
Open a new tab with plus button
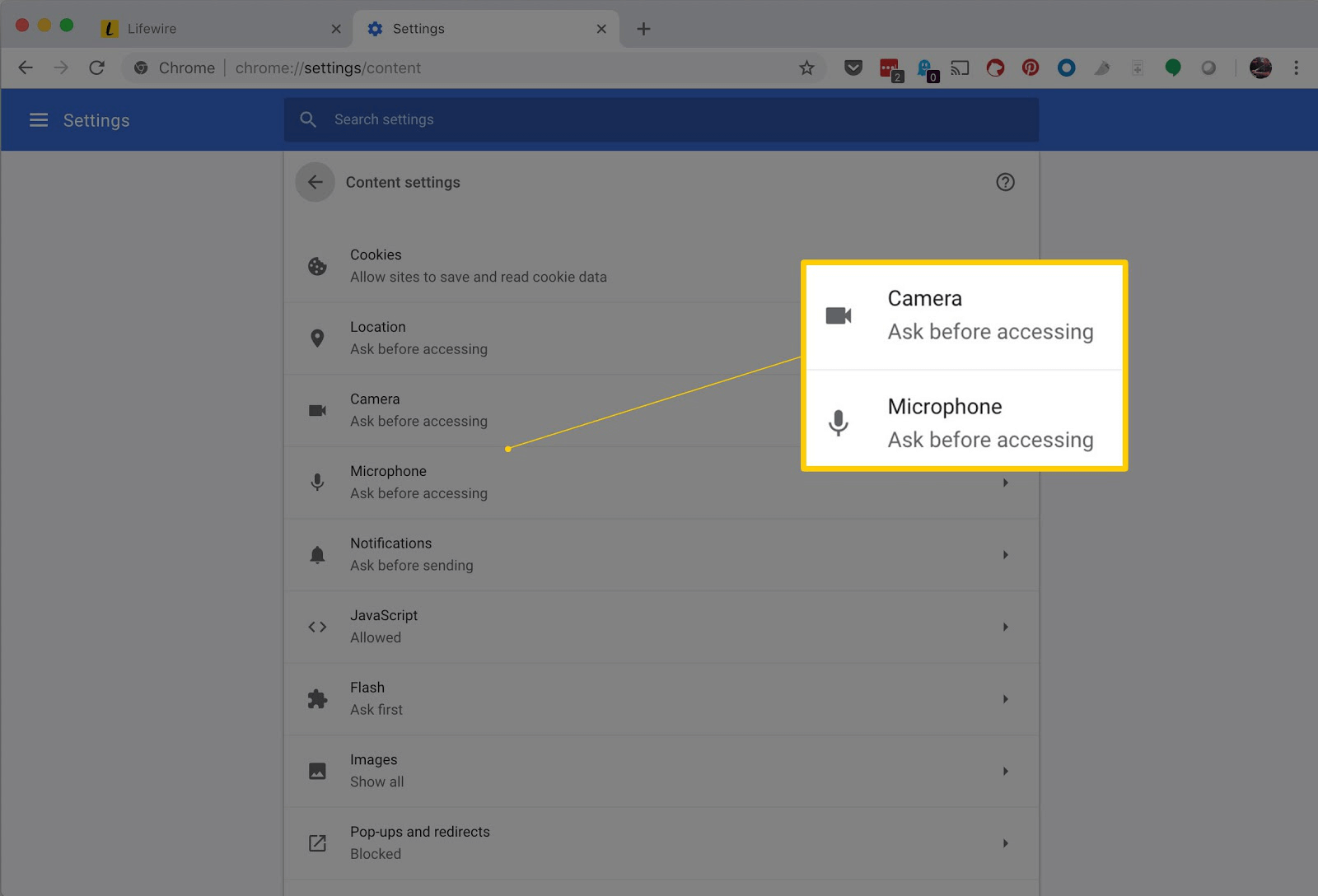[x=643, y=29]
